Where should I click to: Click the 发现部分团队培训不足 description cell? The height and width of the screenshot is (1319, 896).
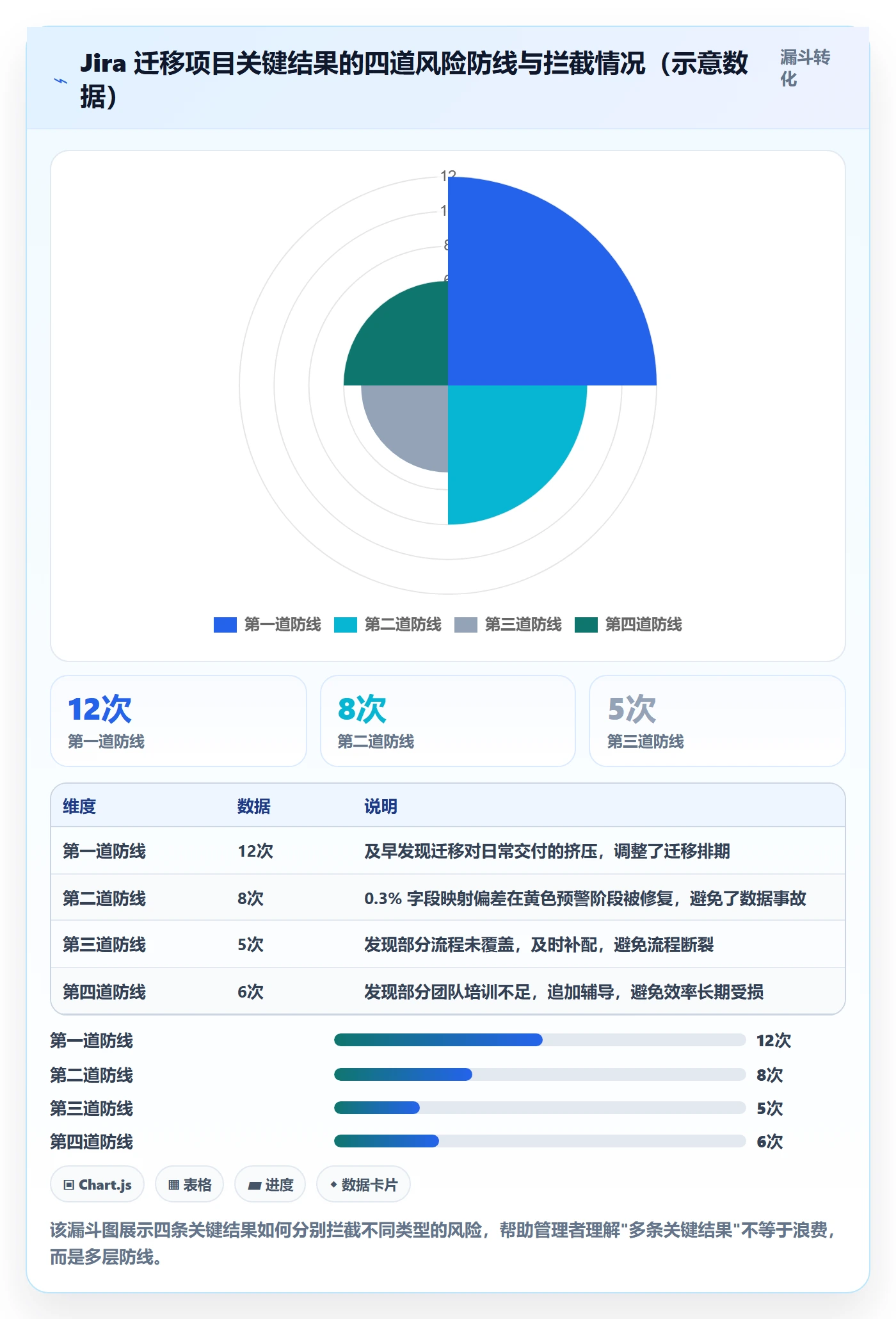[564, 992]
